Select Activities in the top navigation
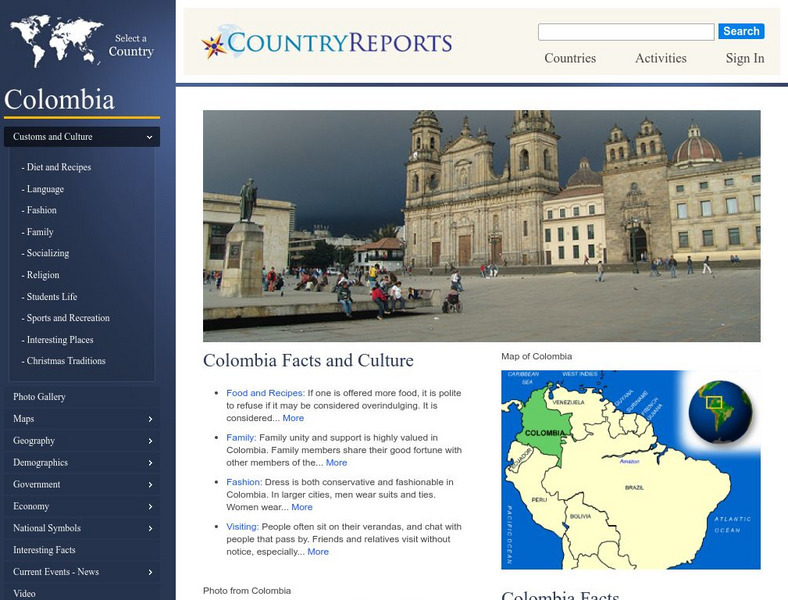This screenshot has width=788, height=600. click(661, 58)
